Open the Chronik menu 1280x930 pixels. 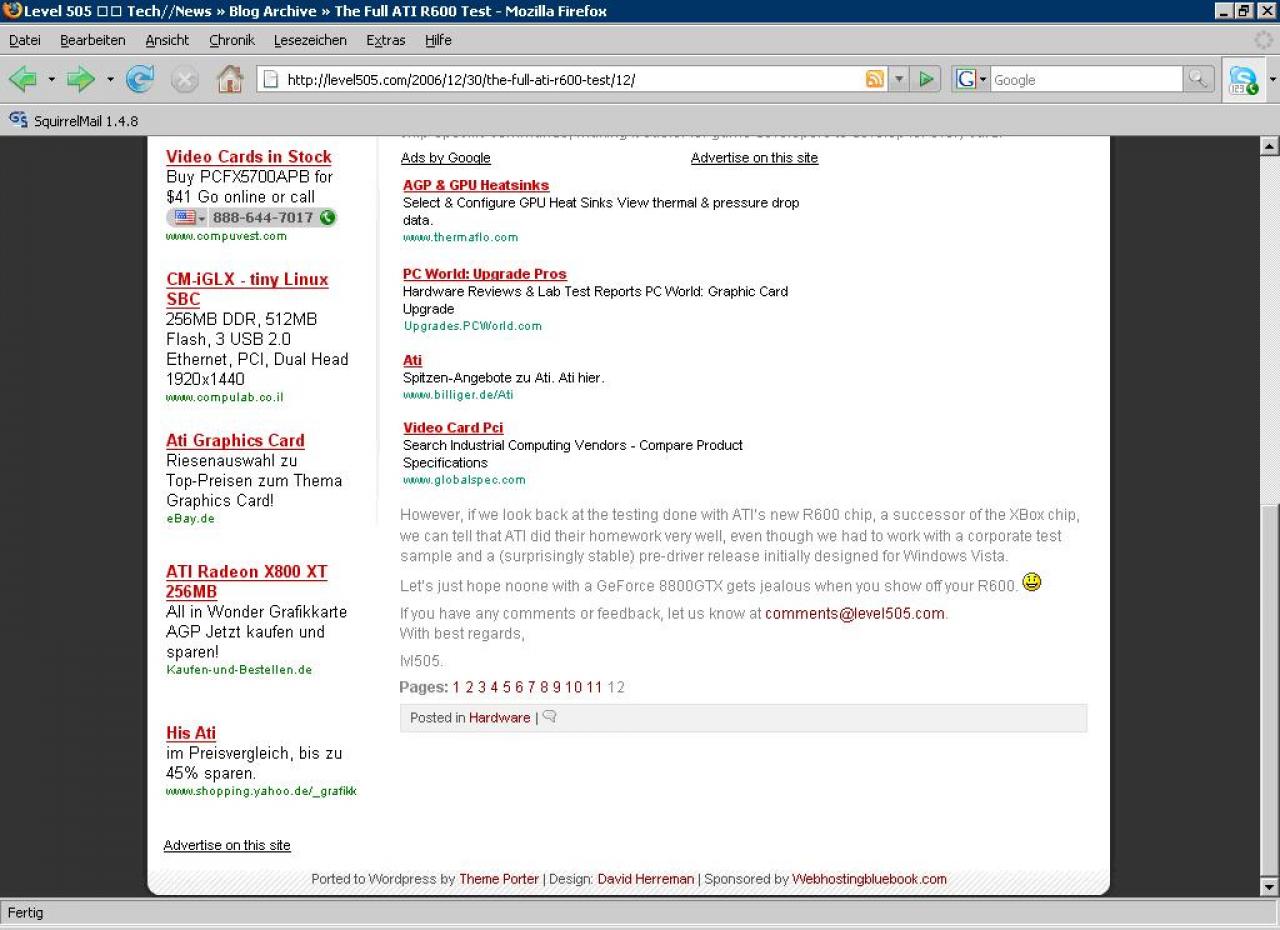pos(232,40)
